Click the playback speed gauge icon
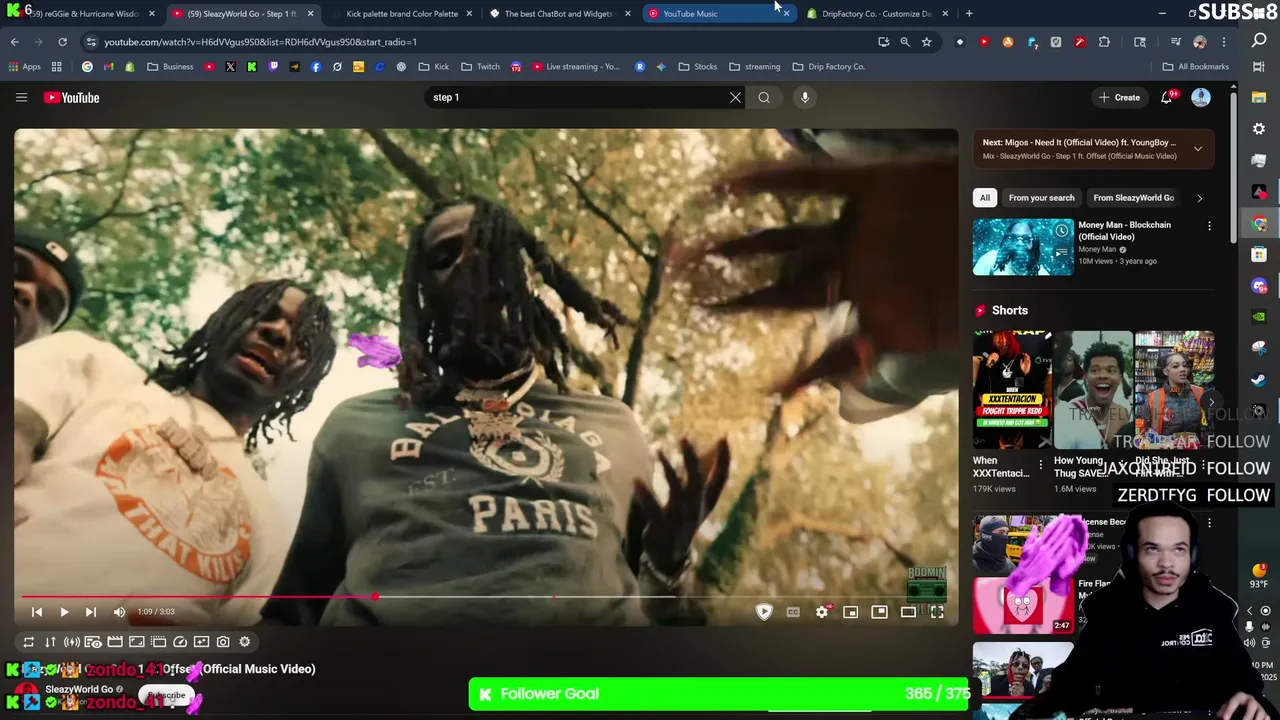 point(180,642)
